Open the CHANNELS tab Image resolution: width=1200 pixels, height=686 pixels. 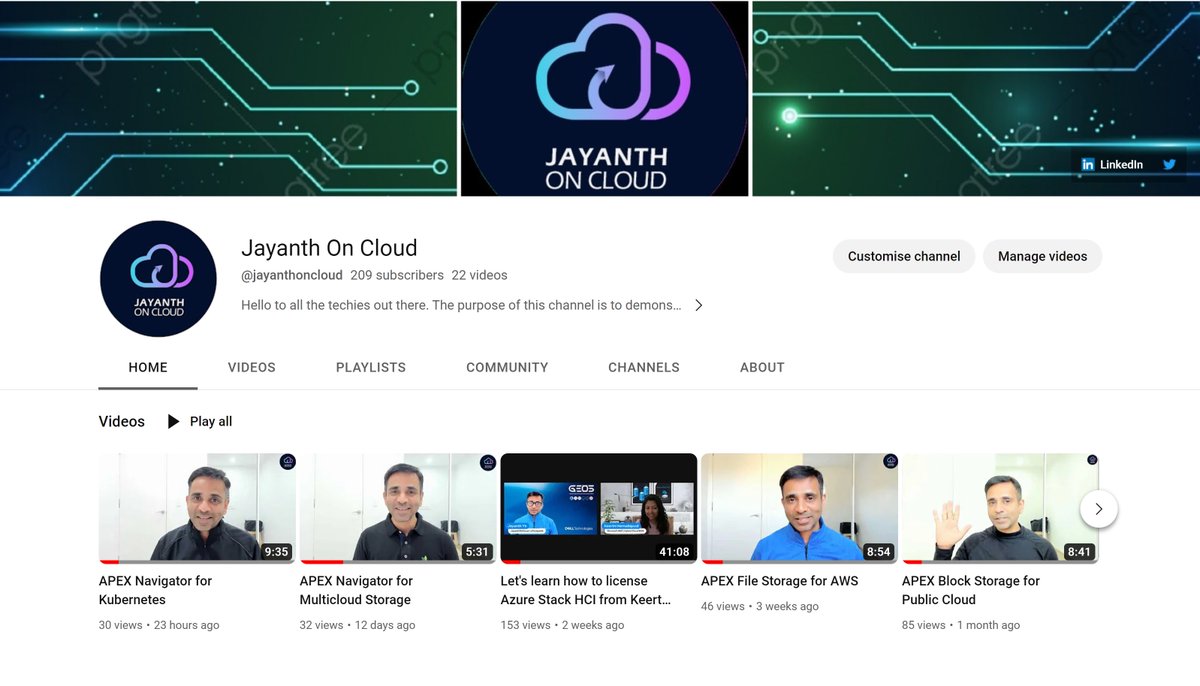[x=643, y=367]
